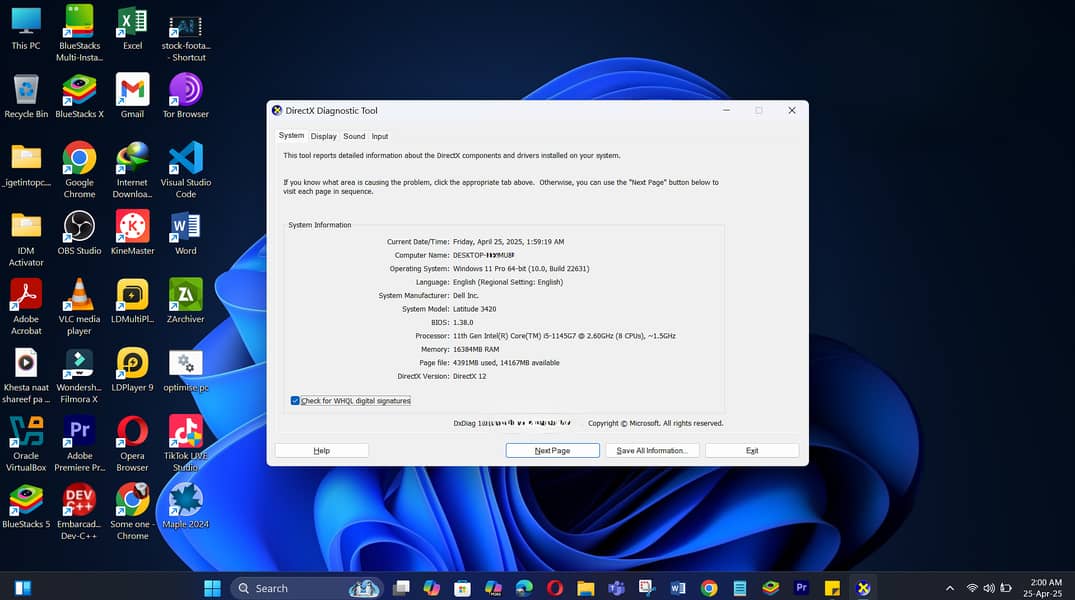Close DirectX Diagnostic Tool window
This screenshot has width=1075, height=600.
(792, 110)
